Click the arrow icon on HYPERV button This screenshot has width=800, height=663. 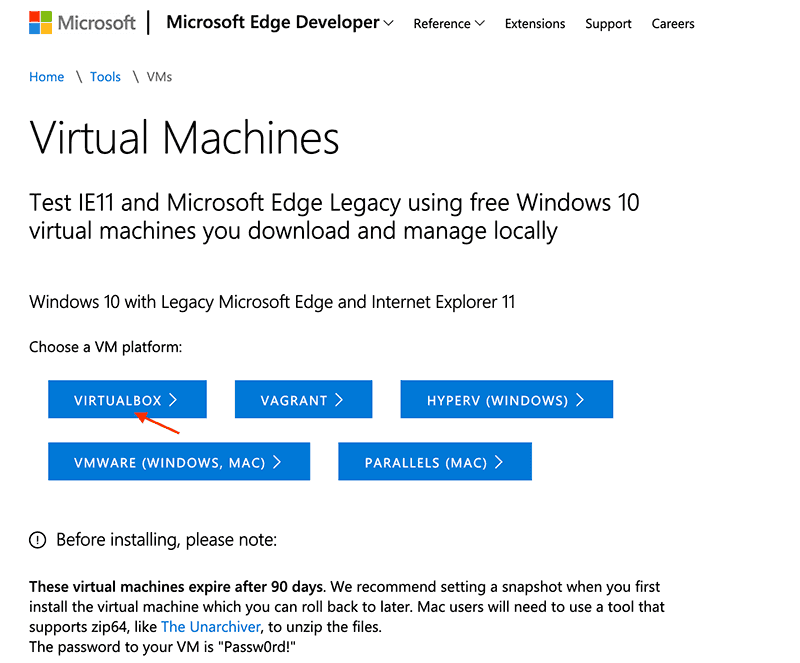coord(580,398)
